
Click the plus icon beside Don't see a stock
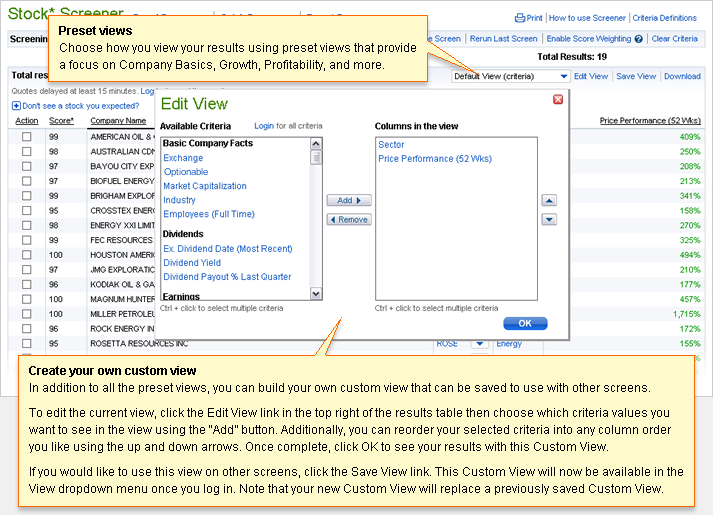(16, 105)
